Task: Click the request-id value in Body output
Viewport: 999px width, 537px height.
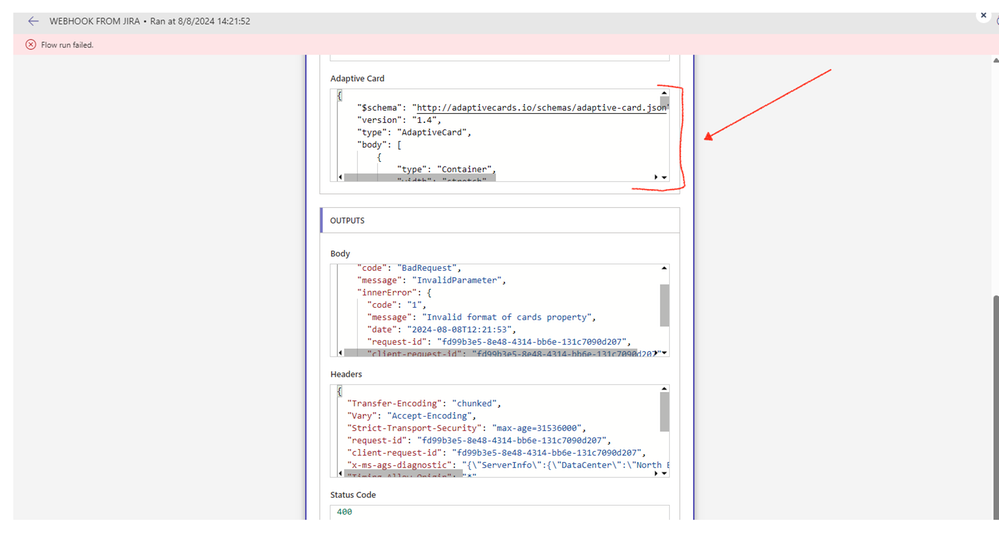Action: click(x=533, y=342)
